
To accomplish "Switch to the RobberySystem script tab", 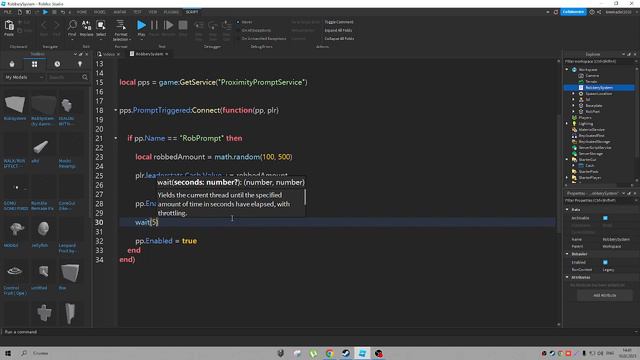I will pos(149,54).
